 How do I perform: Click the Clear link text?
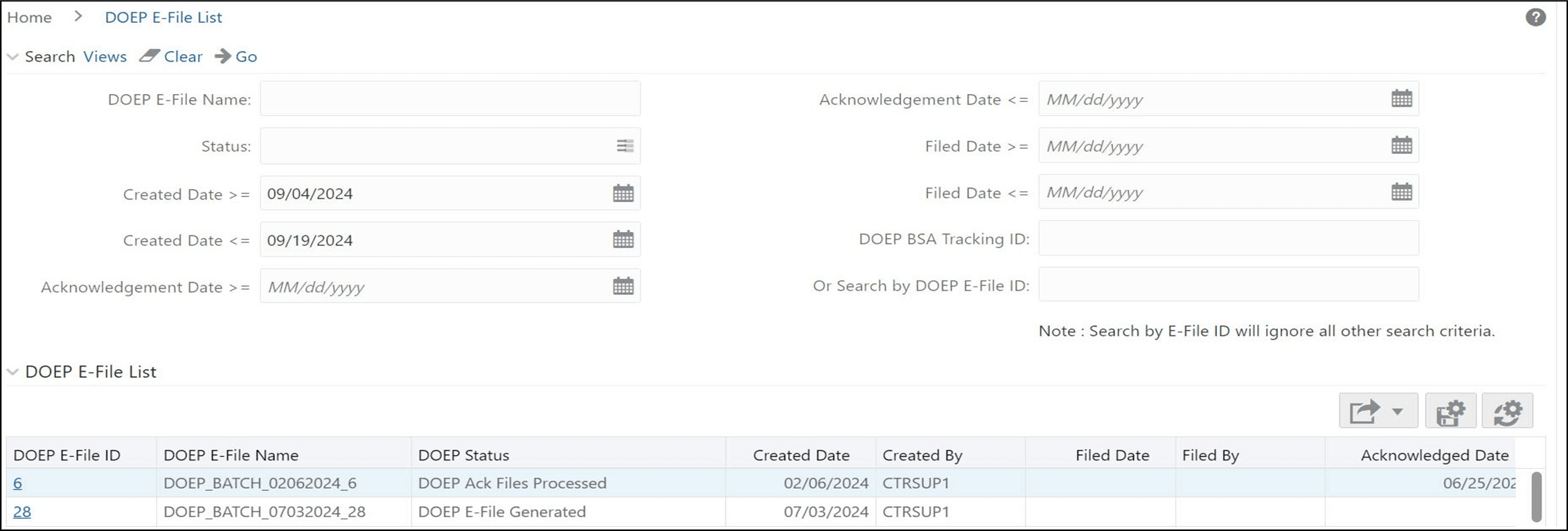point(183,57)
